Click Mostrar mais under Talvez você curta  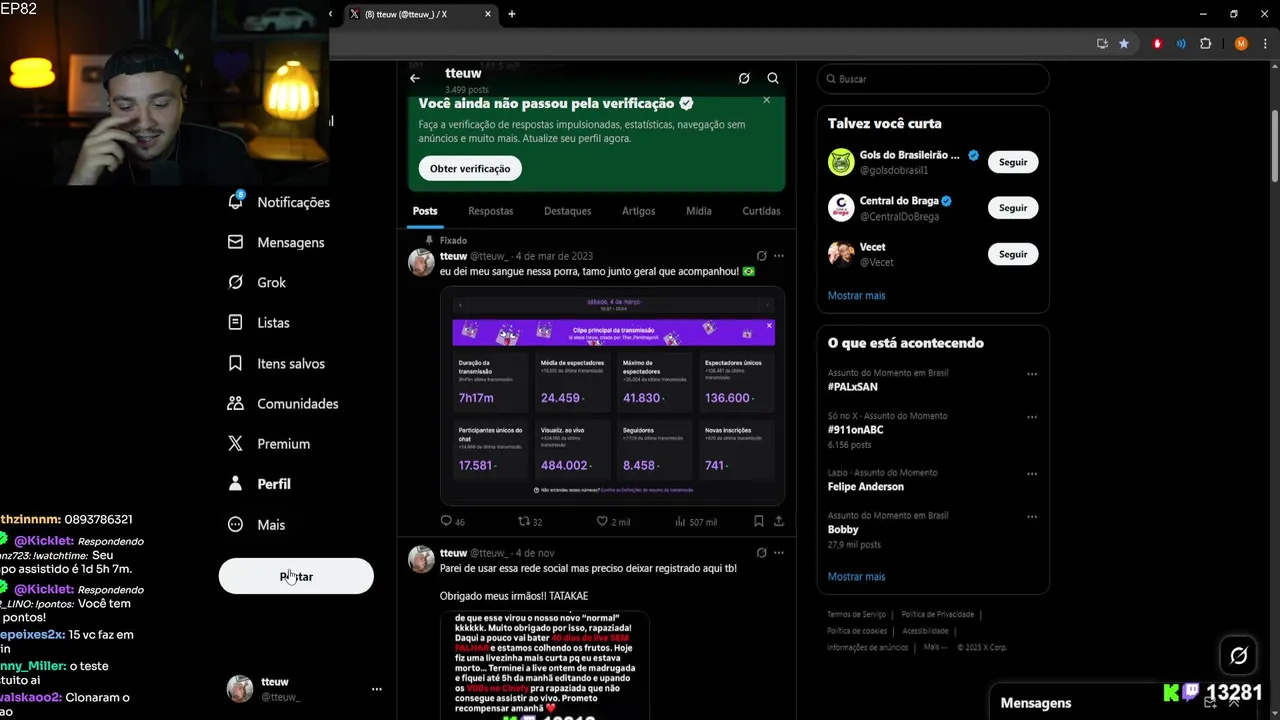tap(856, 295)
